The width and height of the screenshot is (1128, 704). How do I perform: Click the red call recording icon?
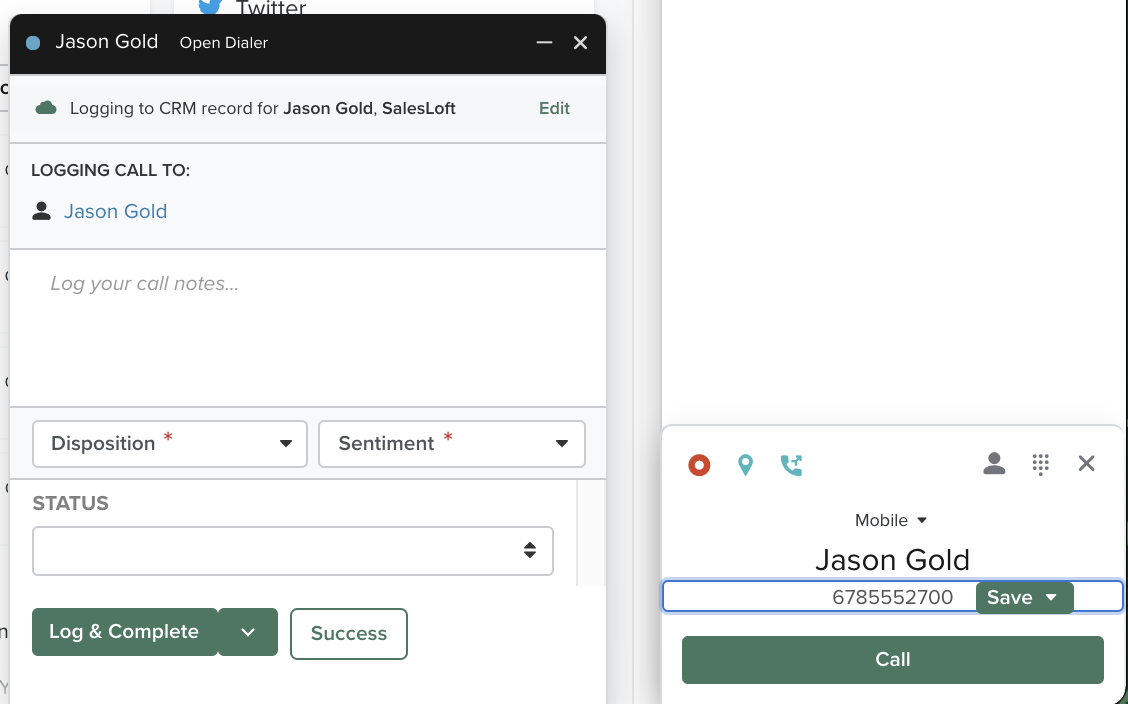click(699, 465)
